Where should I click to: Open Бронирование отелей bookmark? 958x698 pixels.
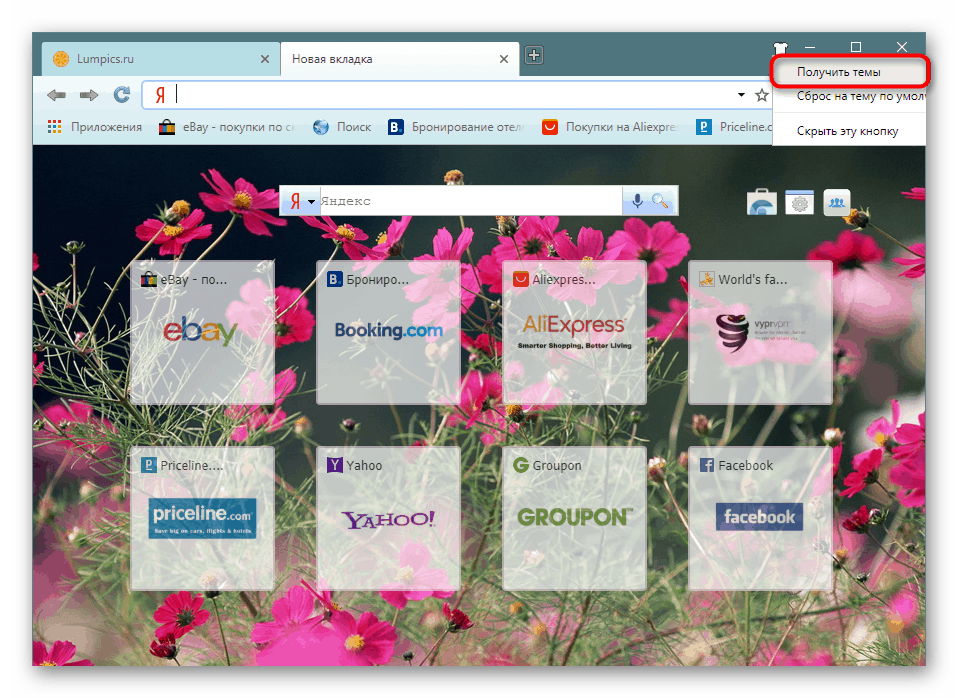coord(456,127)
